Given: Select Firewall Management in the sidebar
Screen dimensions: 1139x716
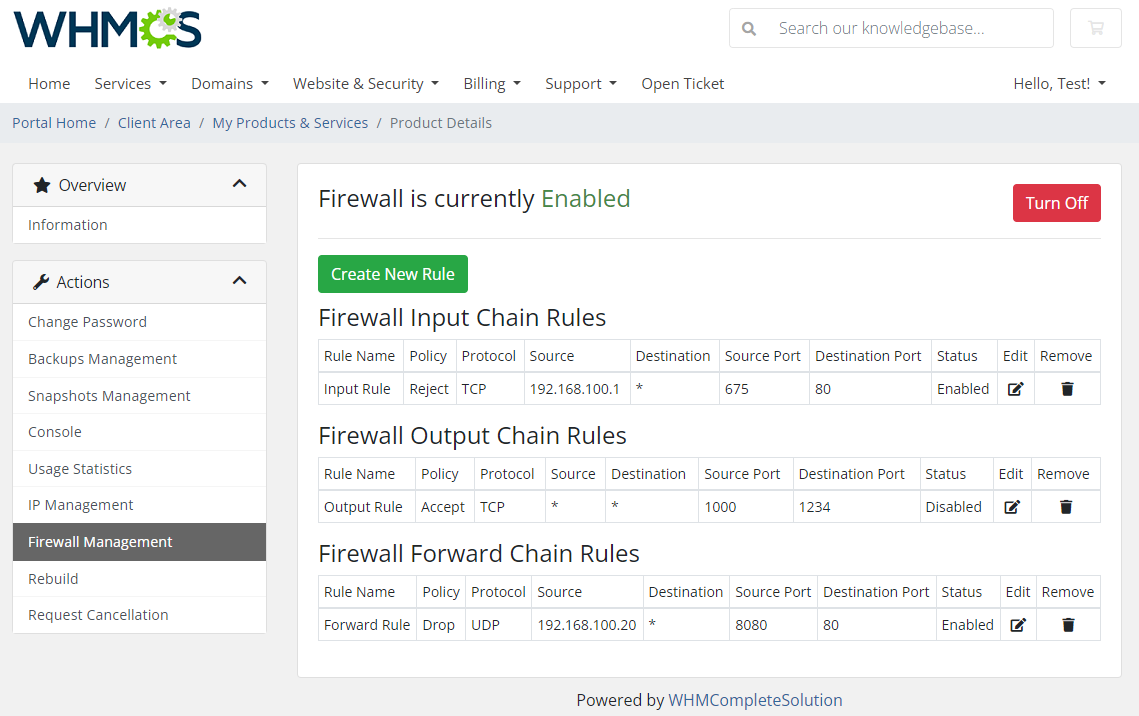Looking at the screenshot, I should click(99, 541).
